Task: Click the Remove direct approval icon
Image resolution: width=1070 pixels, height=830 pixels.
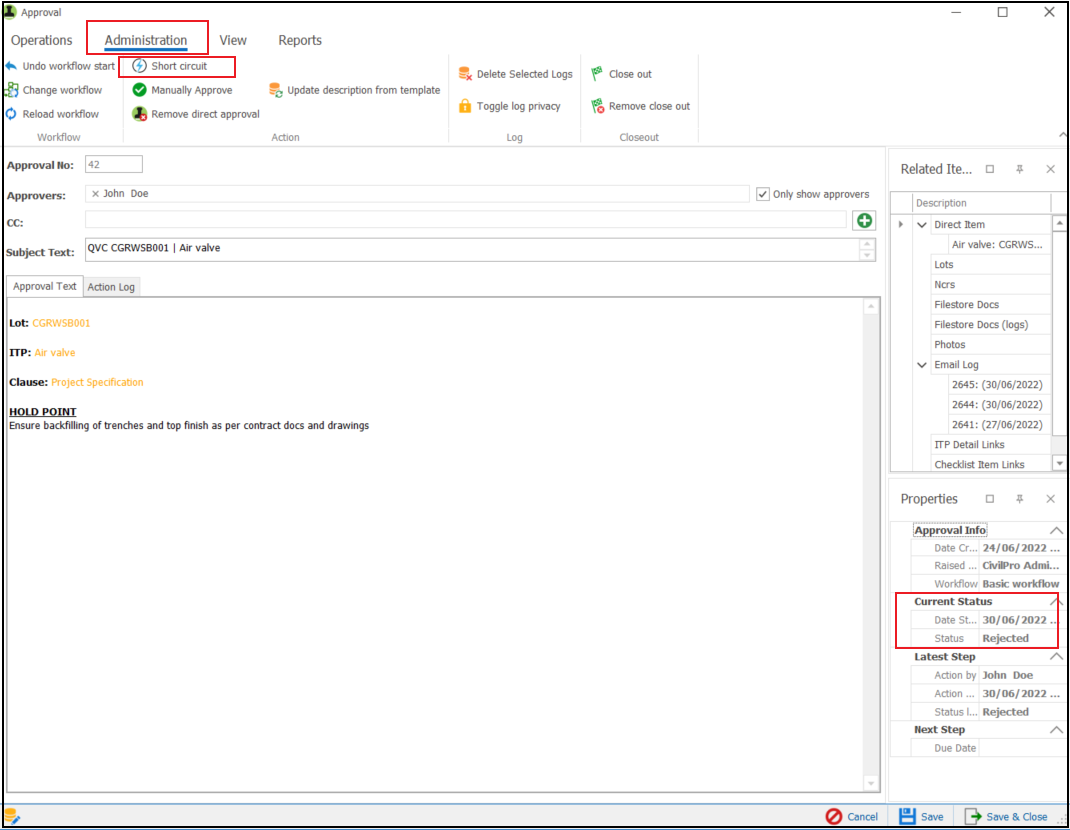Action: (140, 114)
